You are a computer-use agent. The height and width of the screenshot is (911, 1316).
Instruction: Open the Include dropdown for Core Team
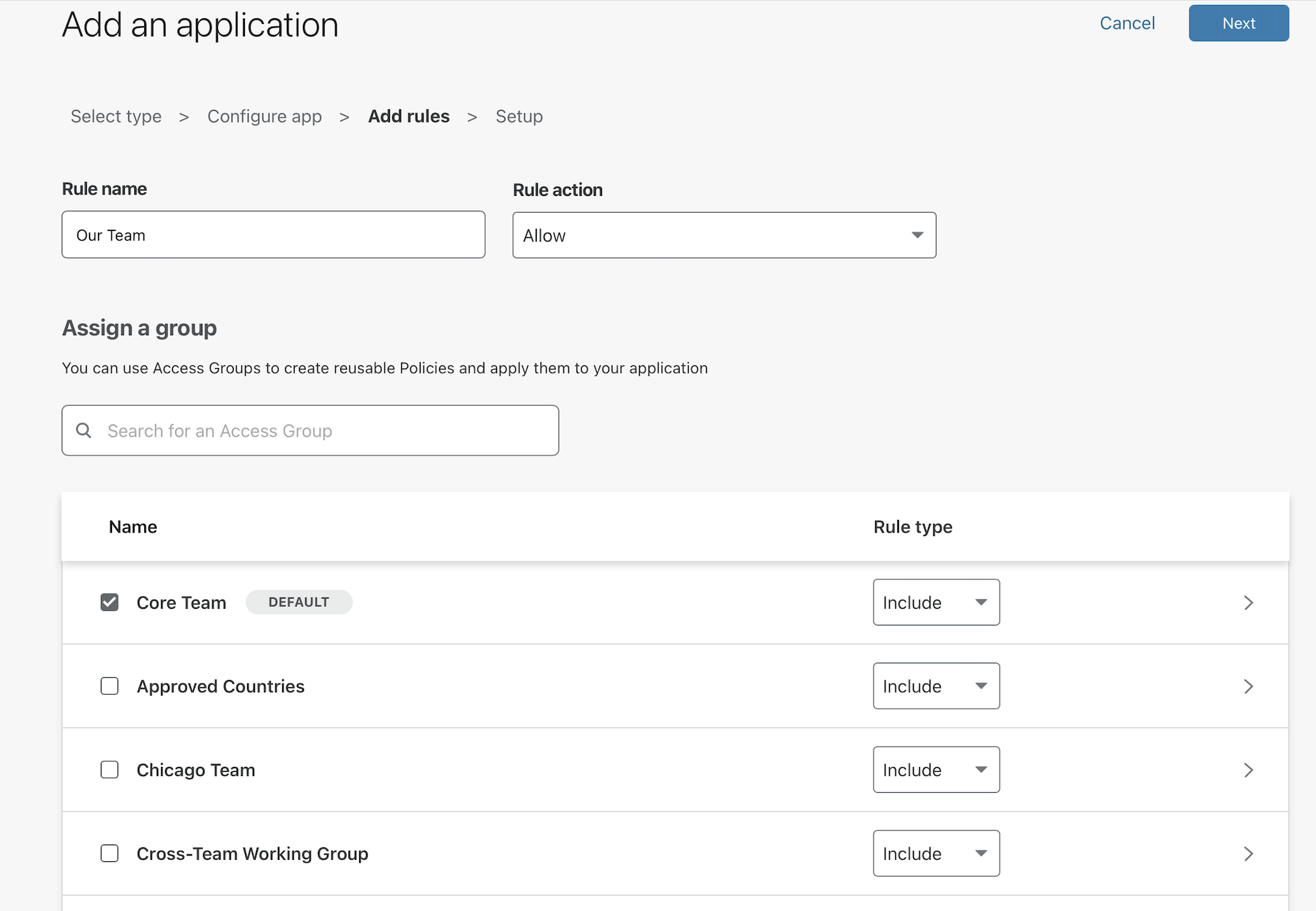tap(936, 602)
